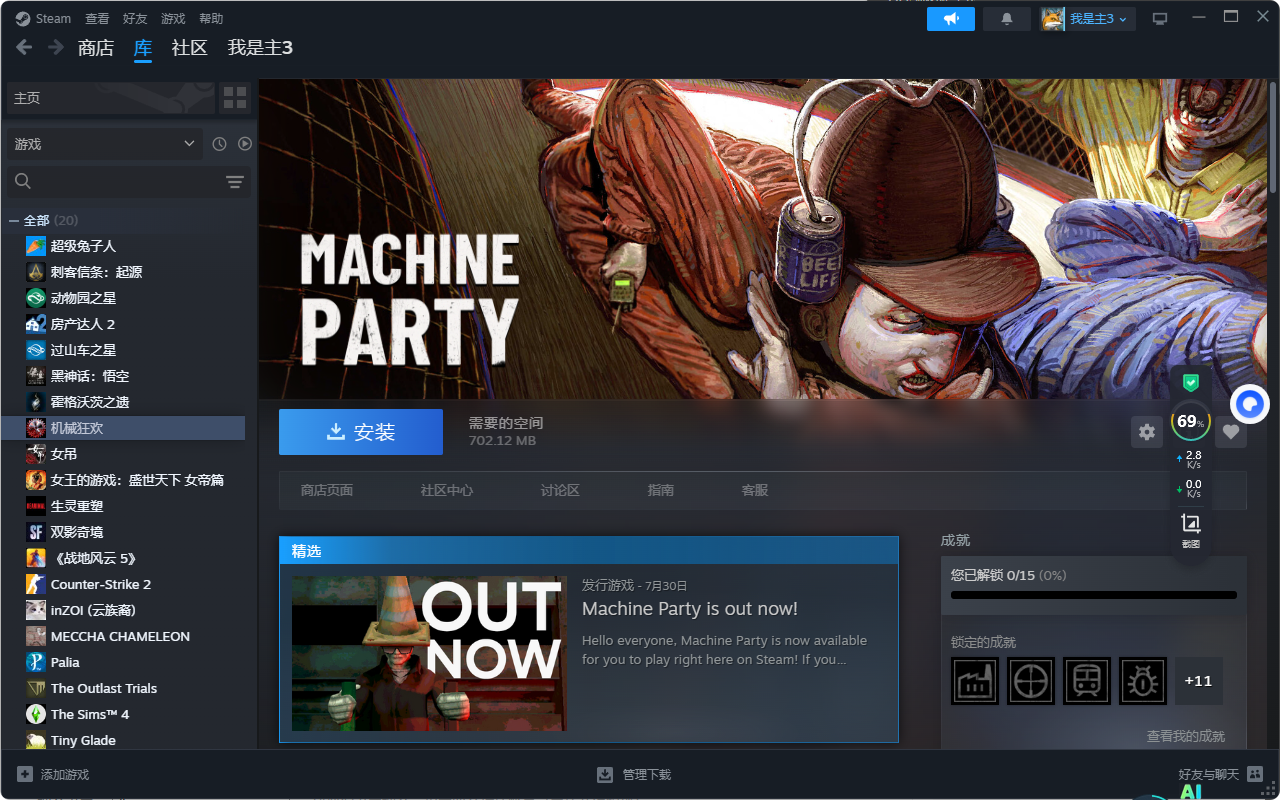Open the 商店页面 game link
Viewport: 1280px width, 800px height.
(327, 490)
